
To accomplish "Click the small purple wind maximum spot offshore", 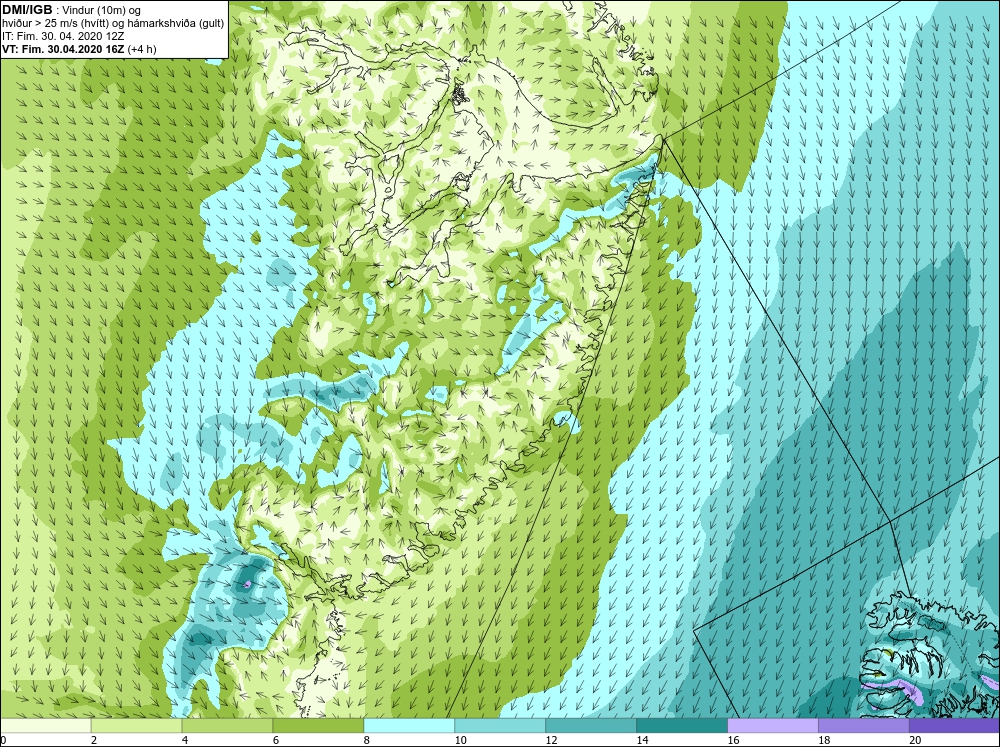I will point(247,583).
